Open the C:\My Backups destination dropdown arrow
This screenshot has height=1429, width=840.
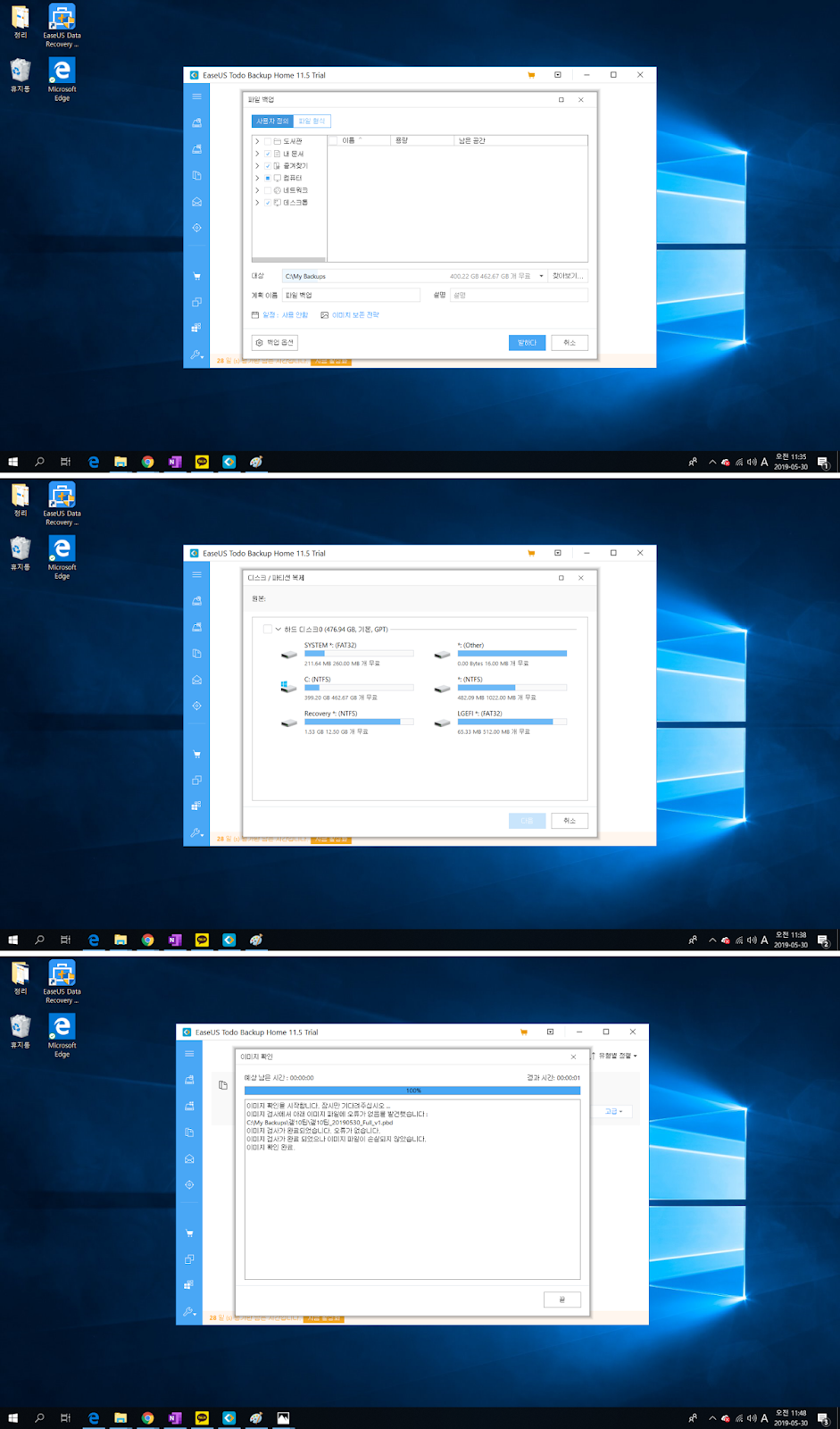coord(541,276)
